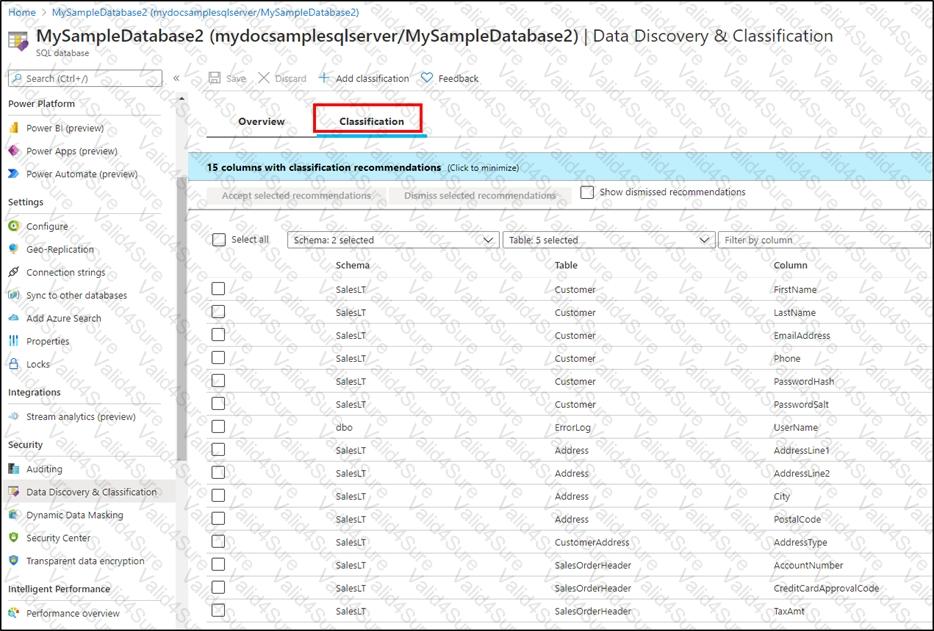
Task: Click Add classification button
Action: click(363, 78)
